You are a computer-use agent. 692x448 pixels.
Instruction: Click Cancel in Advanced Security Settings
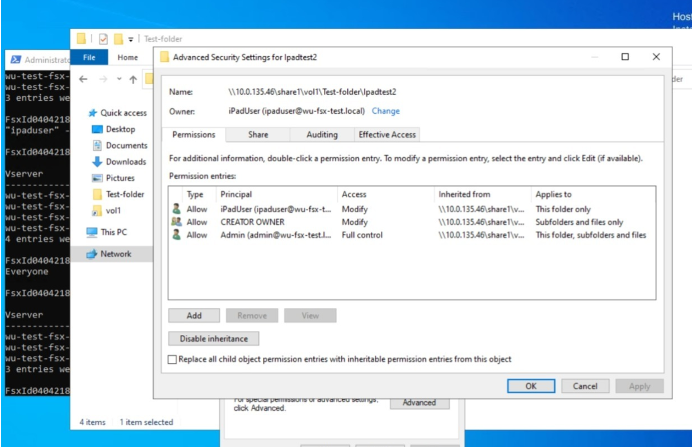[585, 386]
